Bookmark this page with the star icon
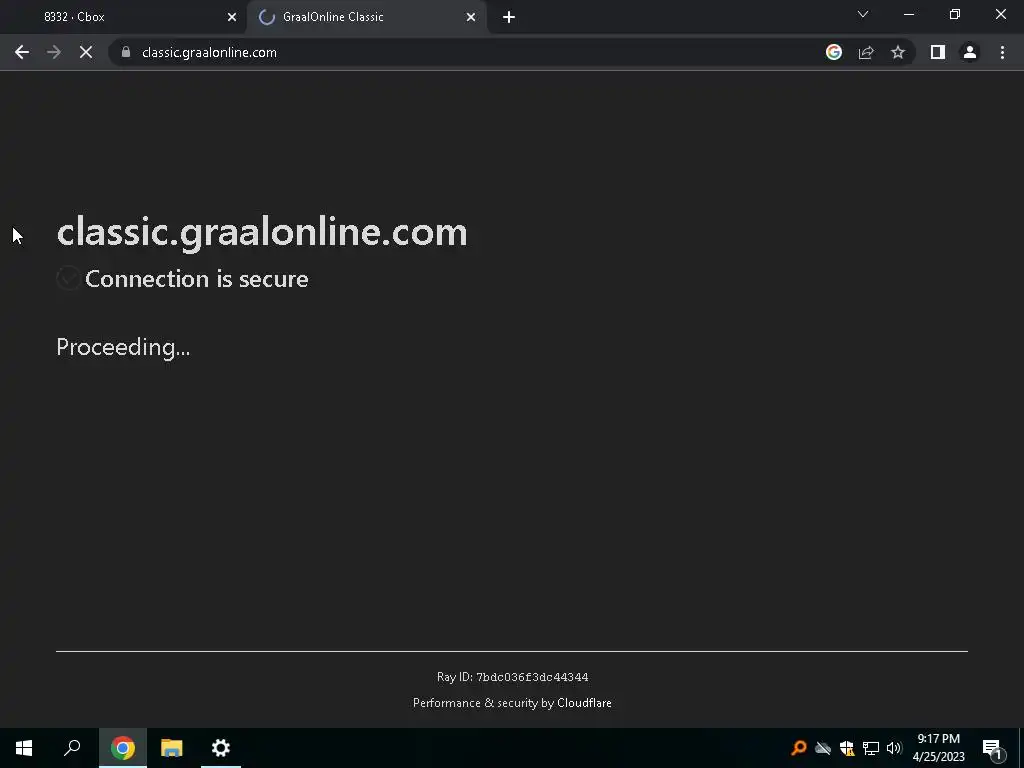The height and width of the screenshot is (768, 1024). click(x=898, y=52)
